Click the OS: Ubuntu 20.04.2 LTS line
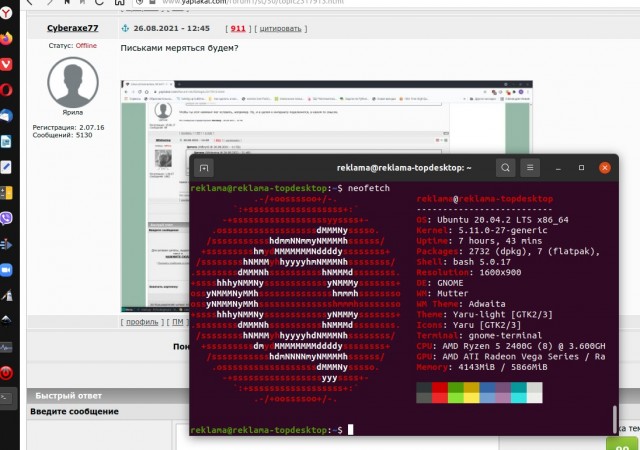Viewport: 640px width, 450px height. pyautogui.click(x=492, y=220)
